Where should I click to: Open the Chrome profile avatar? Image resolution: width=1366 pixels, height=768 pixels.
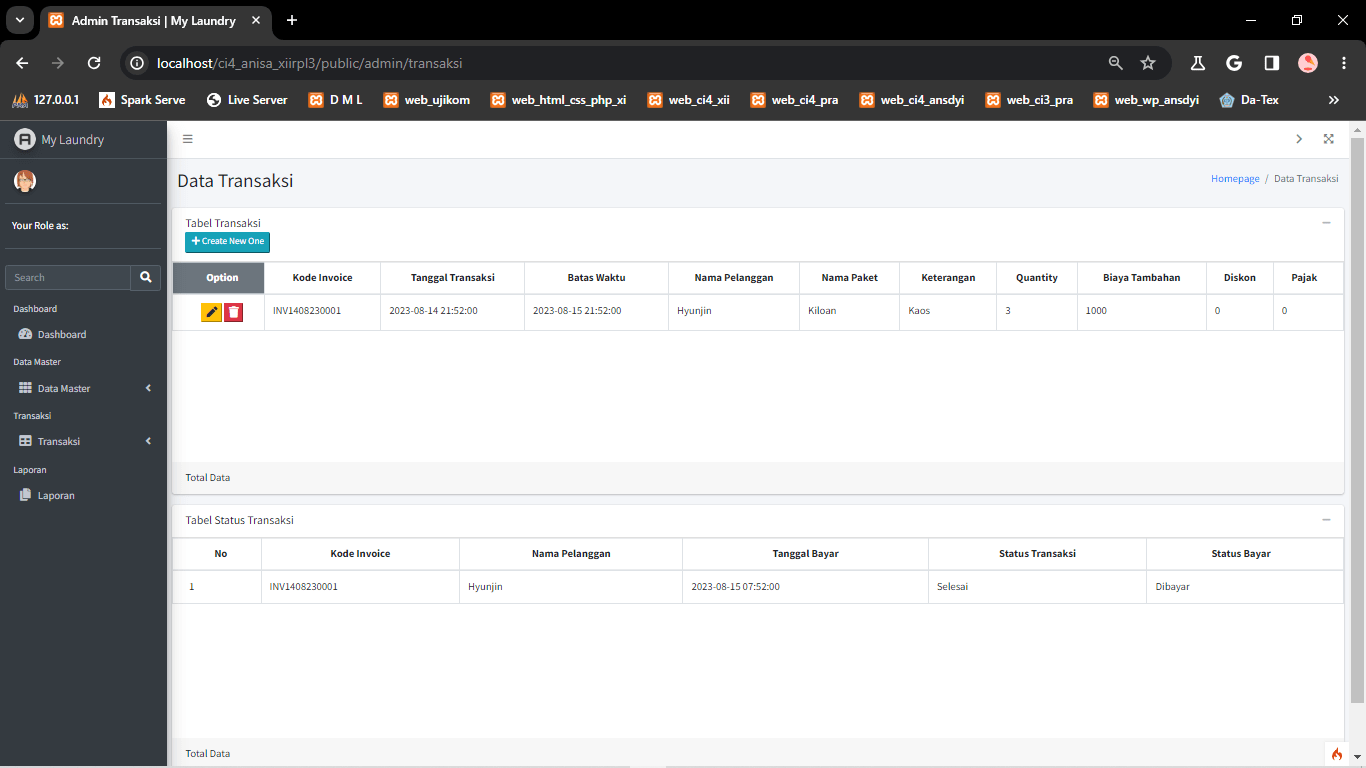(1308, 63)
